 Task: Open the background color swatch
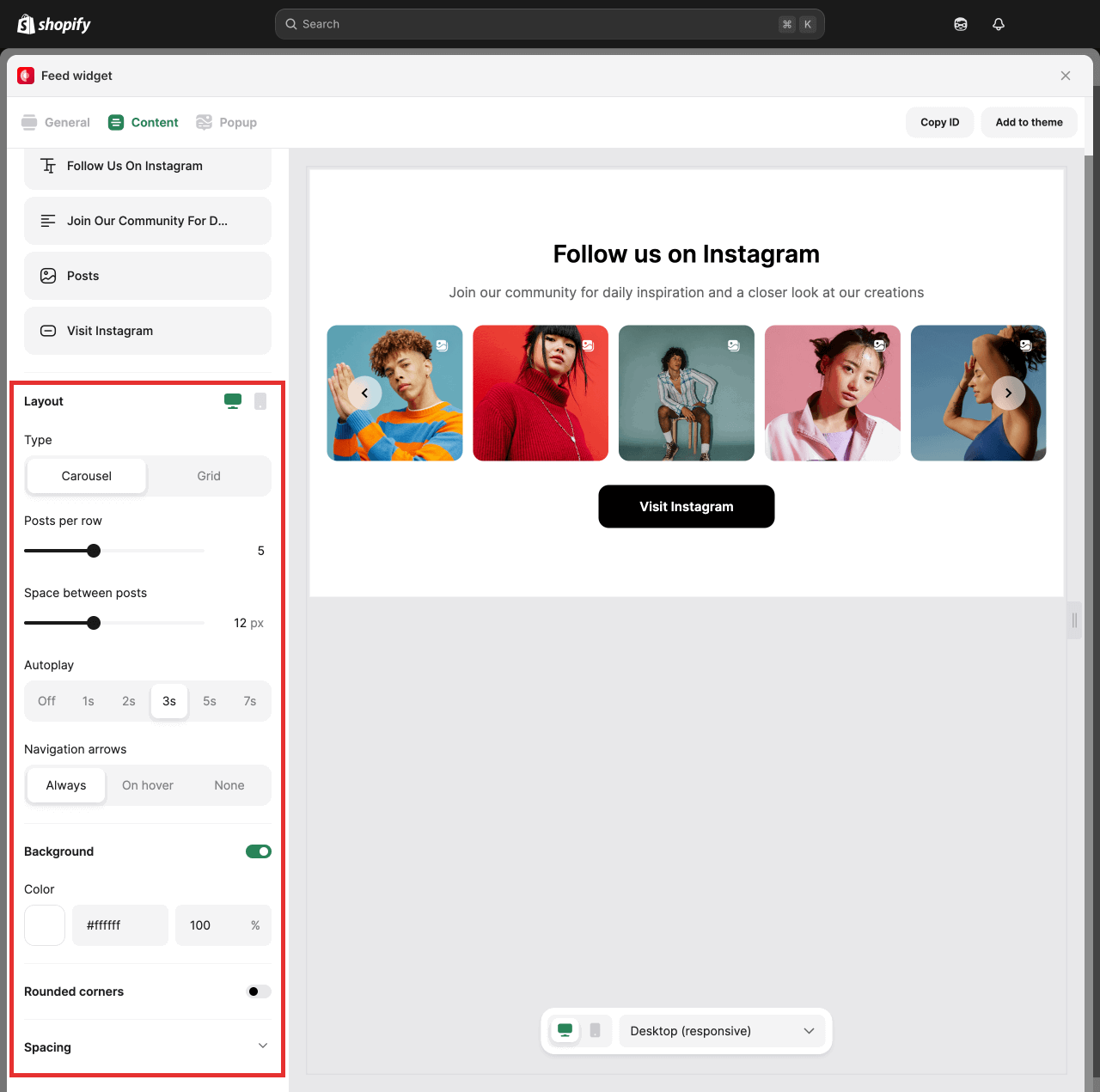(45, 925)
